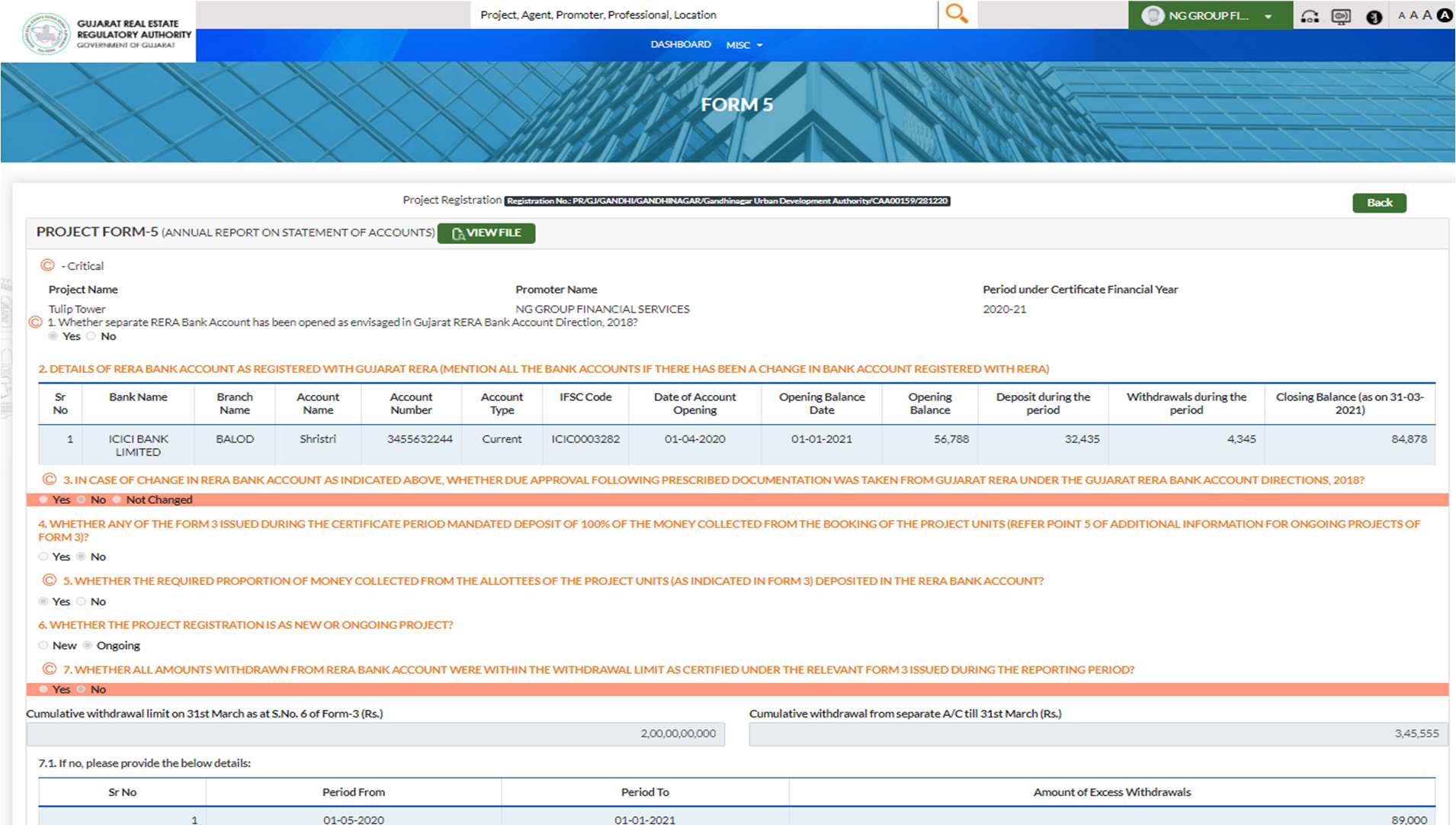Click Period From date 01-05-2020
The image size is (1456, 825).
coord(354,820)
